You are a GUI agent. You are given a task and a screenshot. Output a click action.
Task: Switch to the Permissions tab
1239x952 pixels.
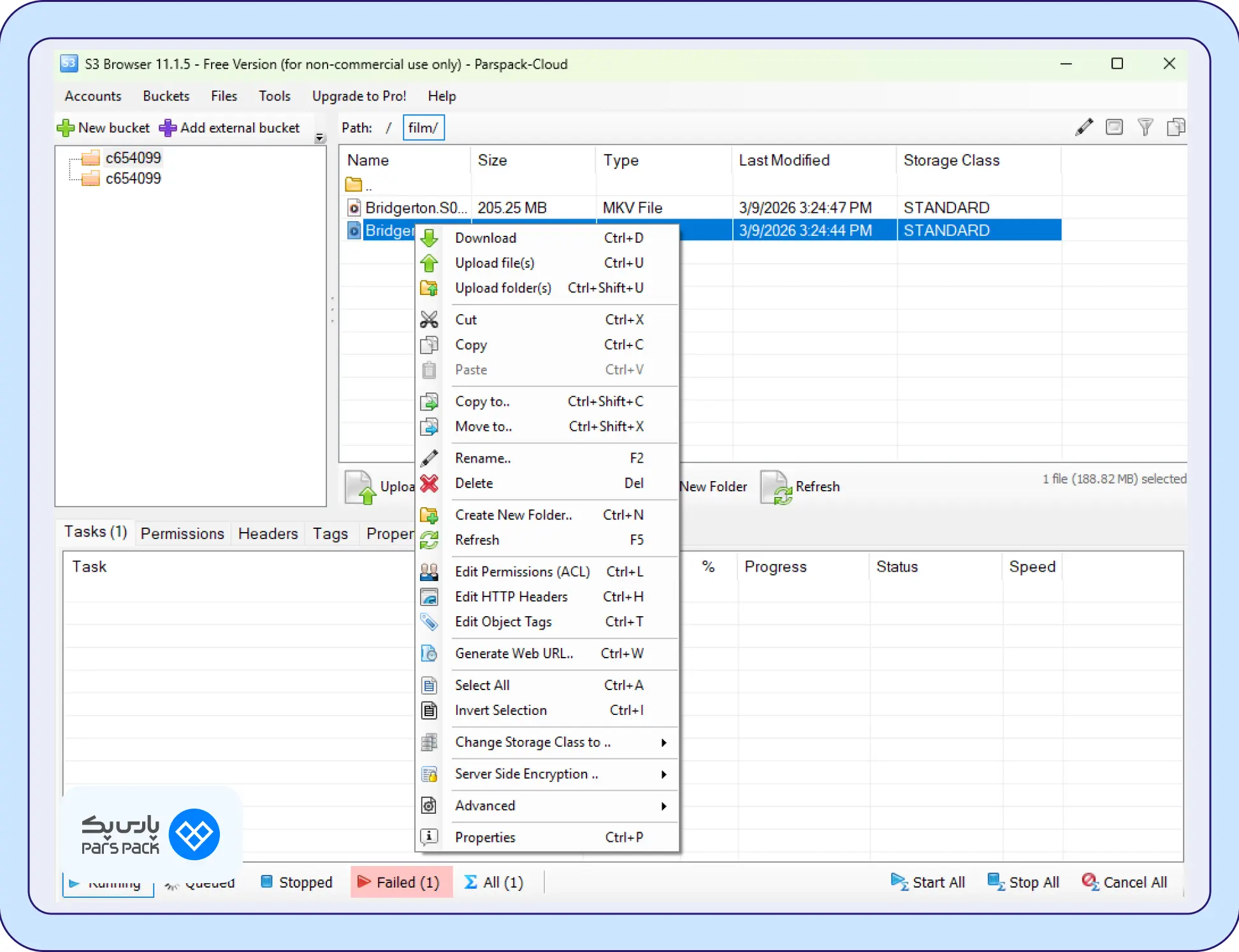click(x=182, y=533)
